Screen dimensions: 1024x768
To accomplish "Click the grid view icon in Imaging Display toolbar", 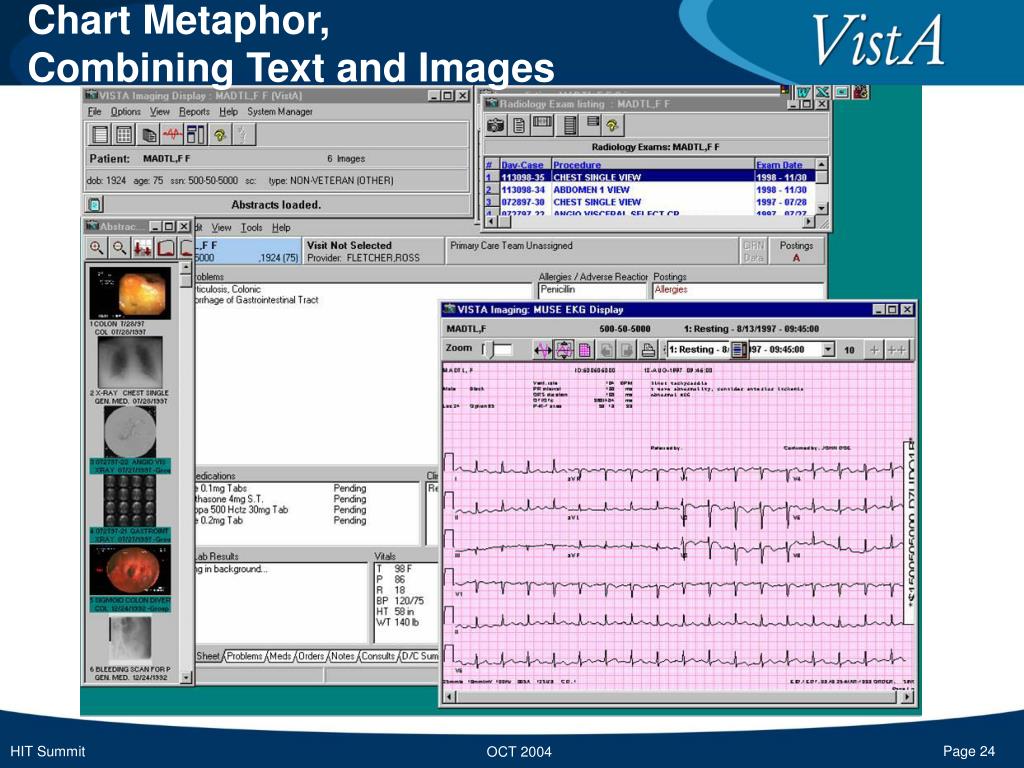I will pyautogui.click(x=124, y=134).
